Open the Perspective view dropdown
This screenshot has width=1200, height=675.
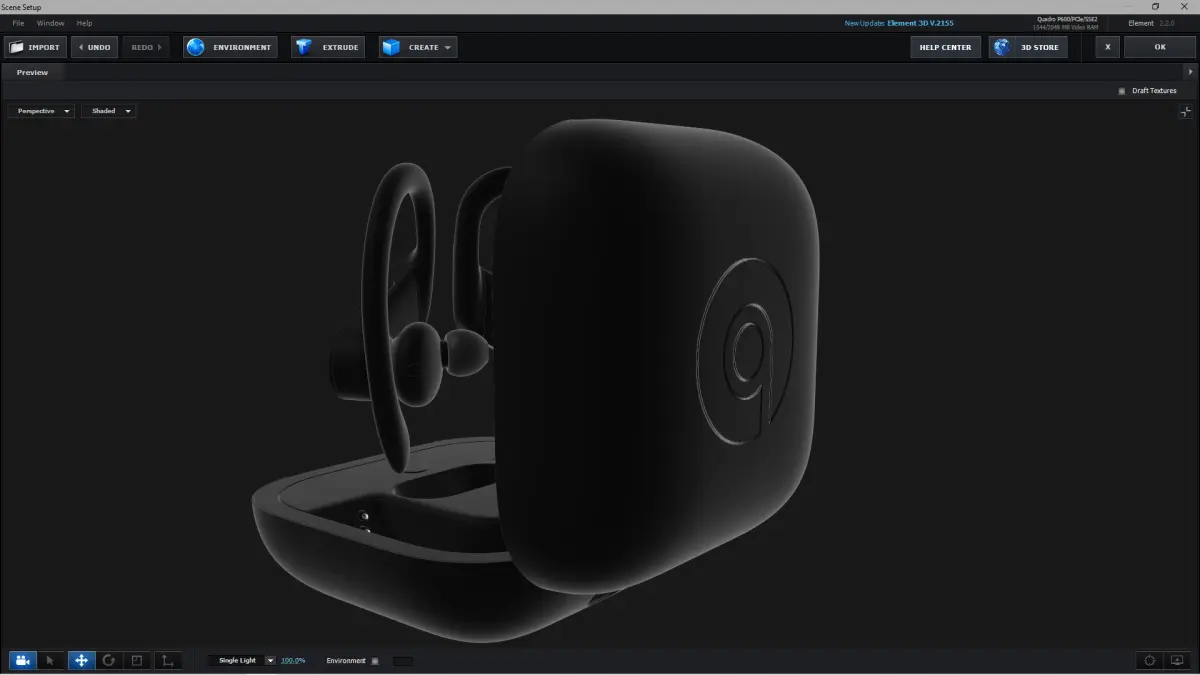pos(41,111)
